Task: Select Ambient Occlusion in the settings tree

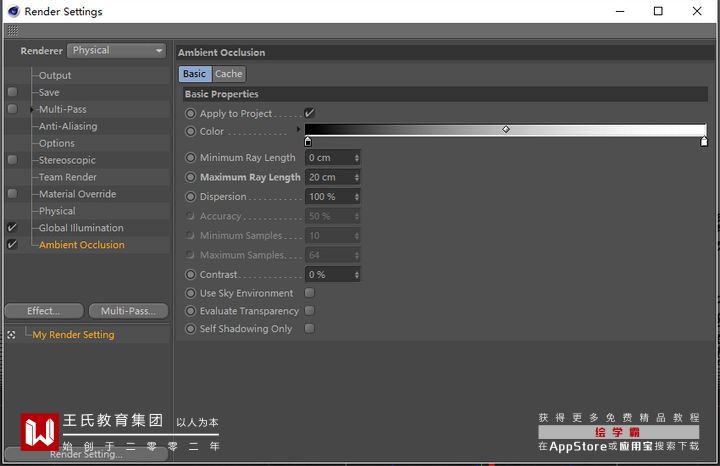Action: point(81,245)
